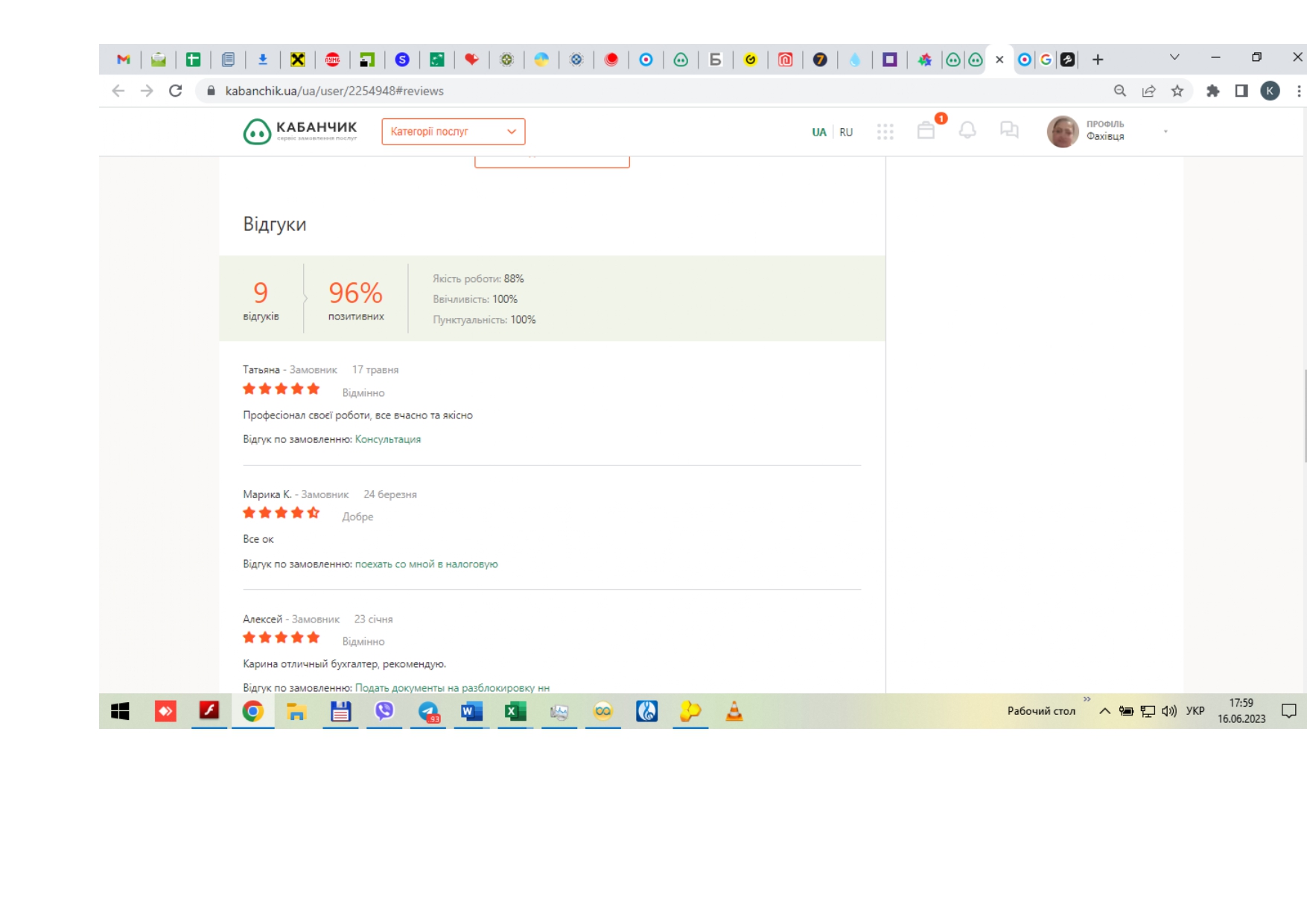
Task: Click the Кабанчик logo
Action: [x=300, y=131]
